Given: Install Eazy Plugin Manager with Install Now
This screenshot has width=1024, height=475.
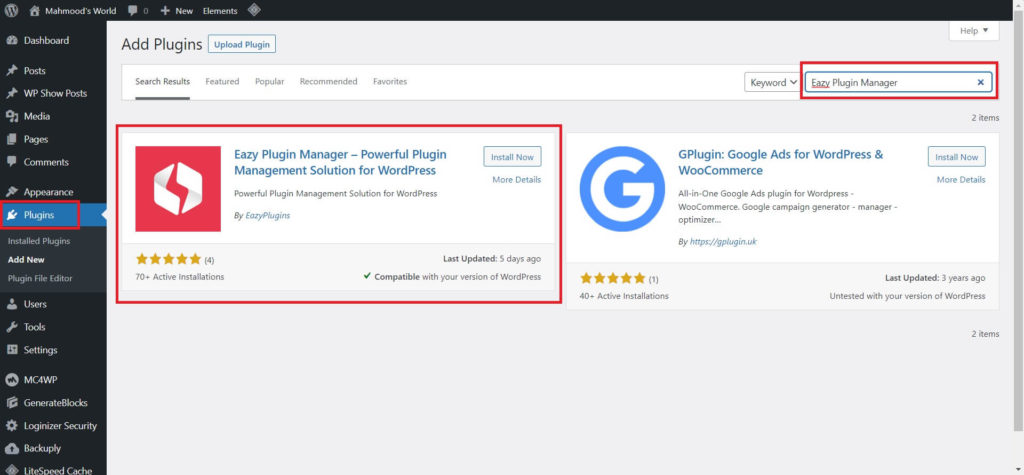Looking at the screenshot, I should pos(513,157).
